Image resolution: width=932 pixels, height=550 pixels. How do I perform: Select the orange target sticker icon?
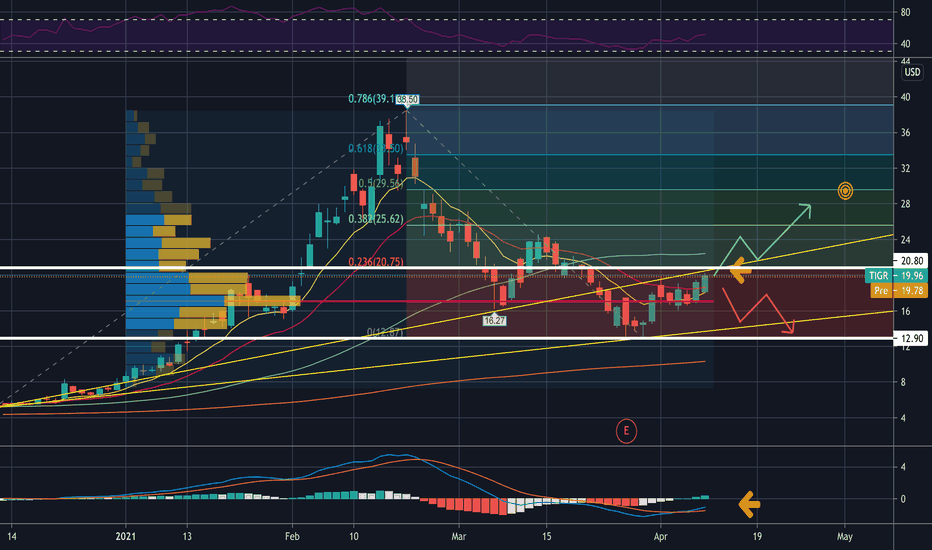click(845, 191)
